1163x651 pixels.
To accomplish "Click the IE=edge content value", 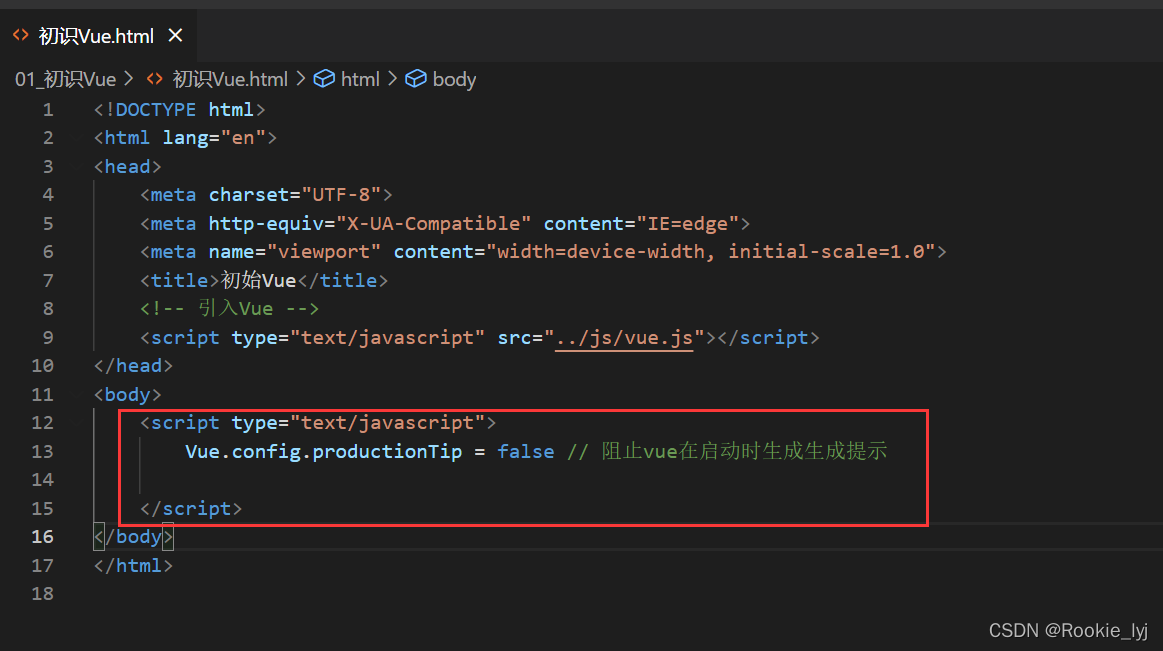I will click(688, 224).
